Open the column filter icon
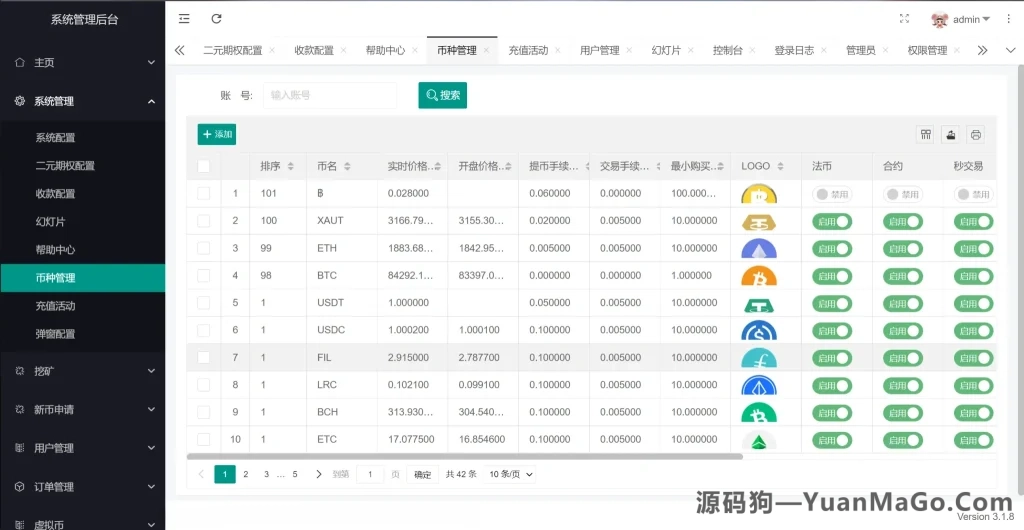Screen dimensions: 1024x530 point(925,134)
